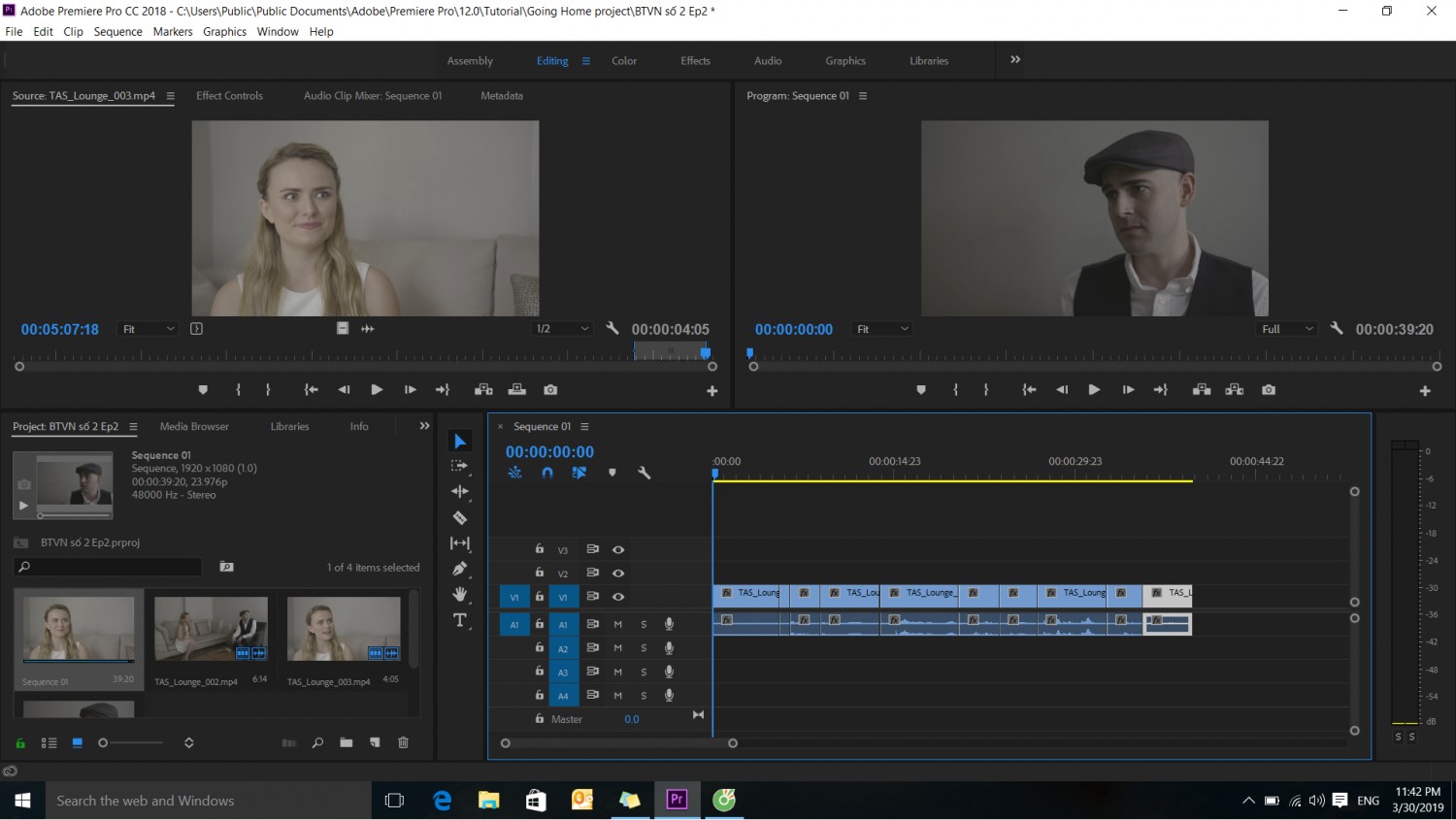This screenshot has width=1456, height=820.
Task: Open Program monitor settings wrench
Action: [x=1337, y=328]
